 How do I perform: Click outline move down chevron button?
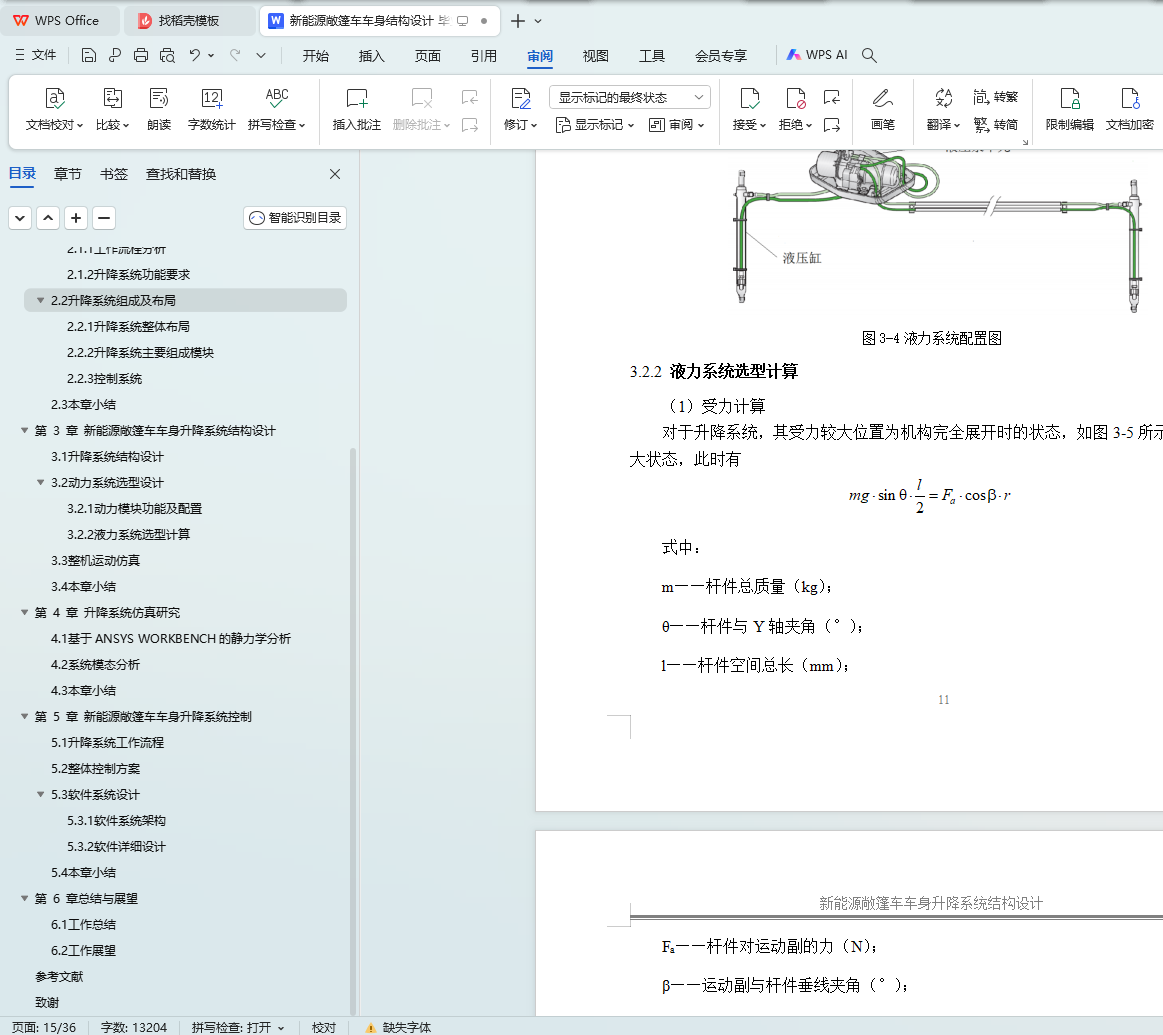(x=20, y=217)
